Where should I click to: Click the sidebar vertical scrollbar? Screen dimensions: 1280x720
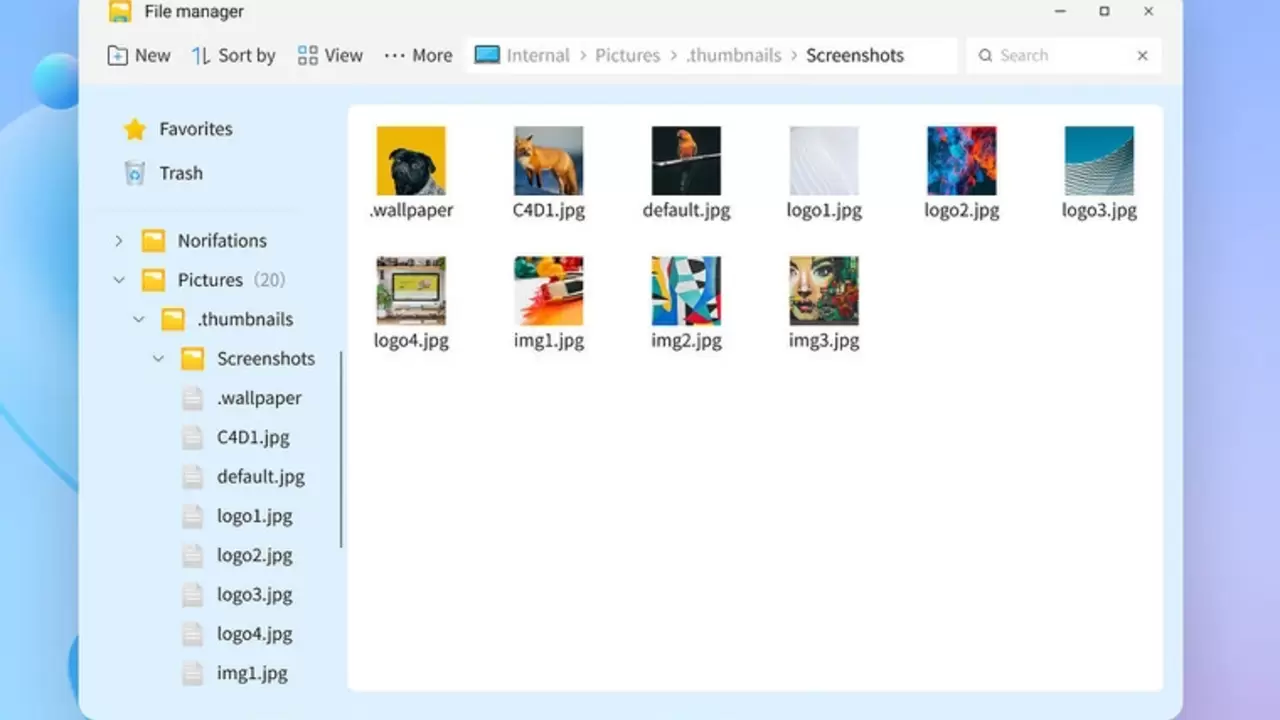click(341, 450)
